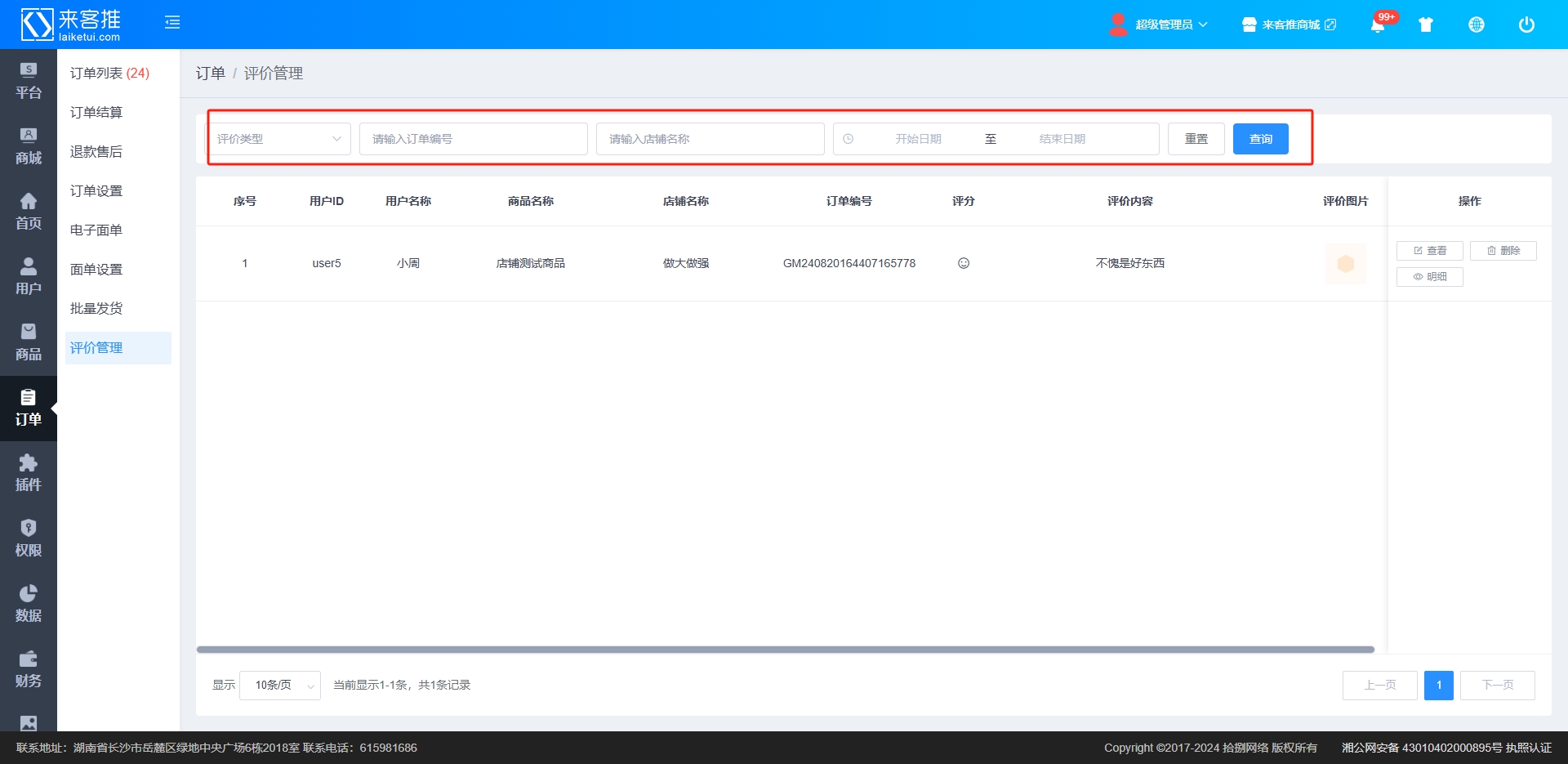Open the 权限 permissions sidebar section
The image size is (1568, 764).
click(29, 538)
